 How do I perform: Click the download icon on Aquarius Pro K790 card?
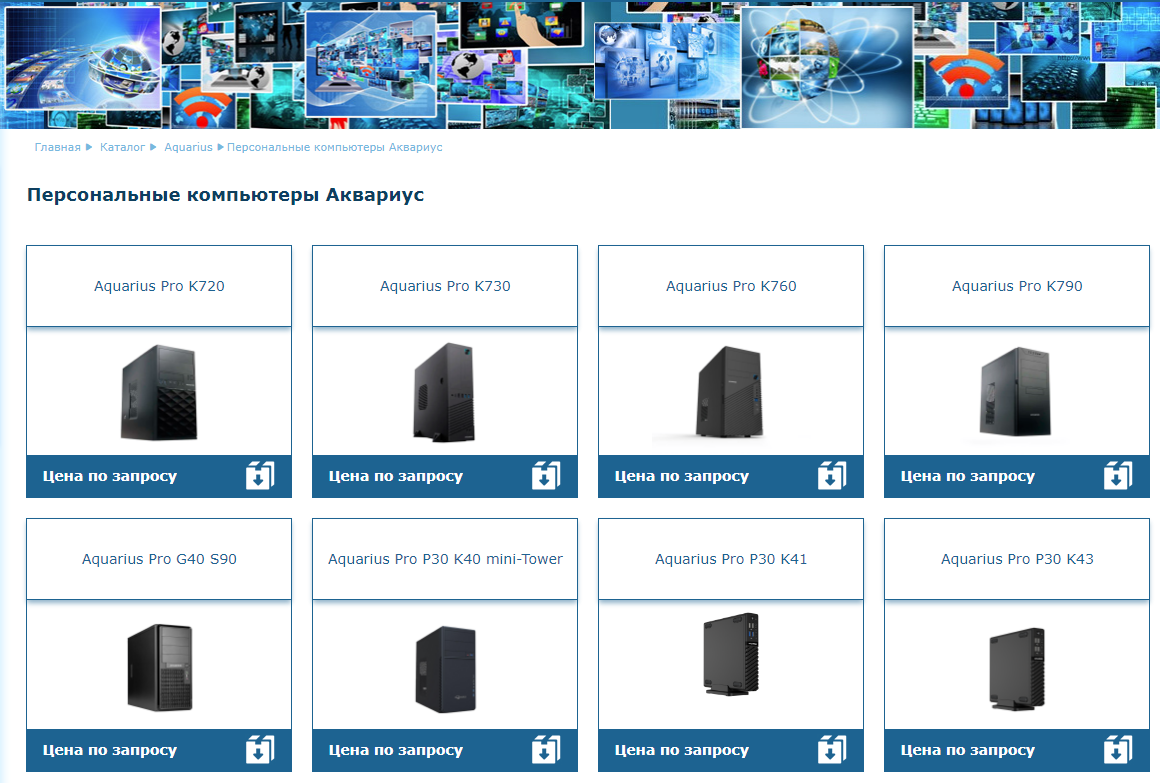[1118, 475]
